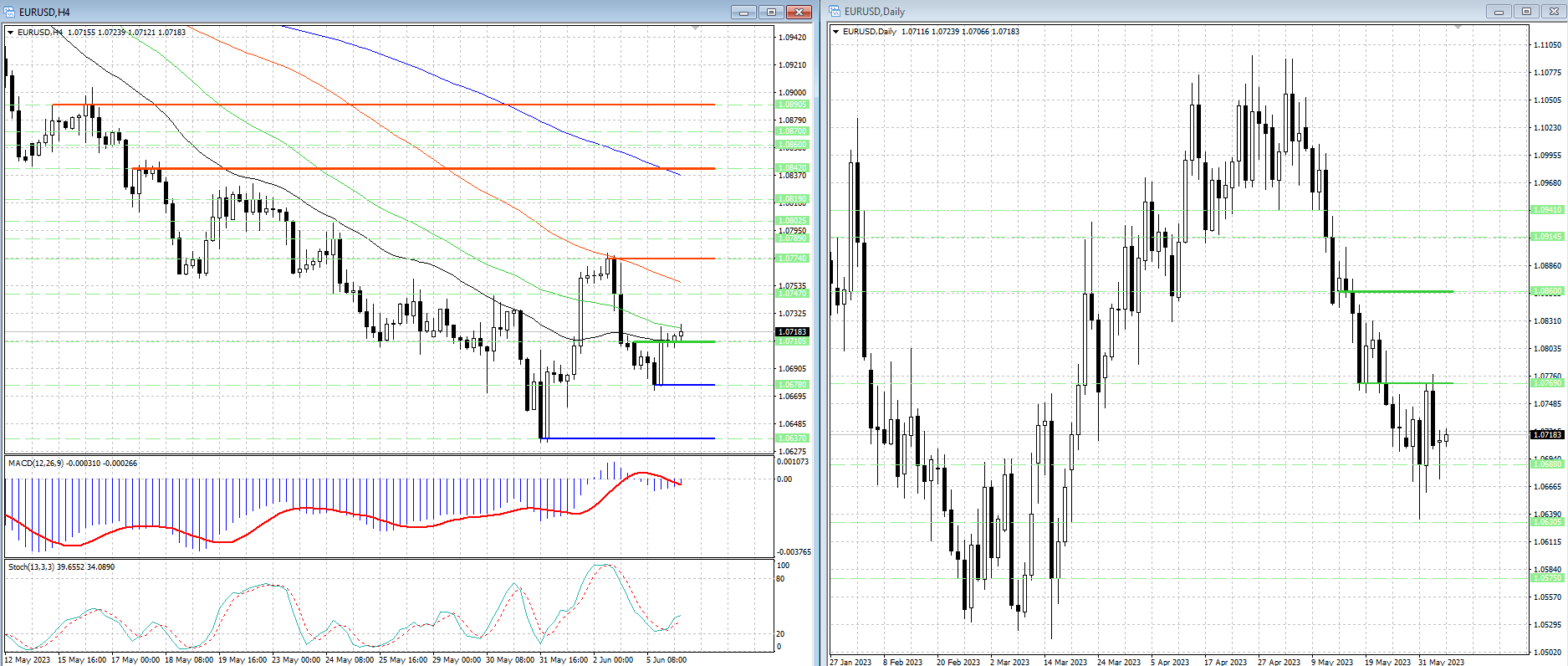Click the 1.07470 level label on H4 price axis
Image resolution: width=1568 pixels, height=666 pixels.
pyautogui.click(x=793, y=294)
